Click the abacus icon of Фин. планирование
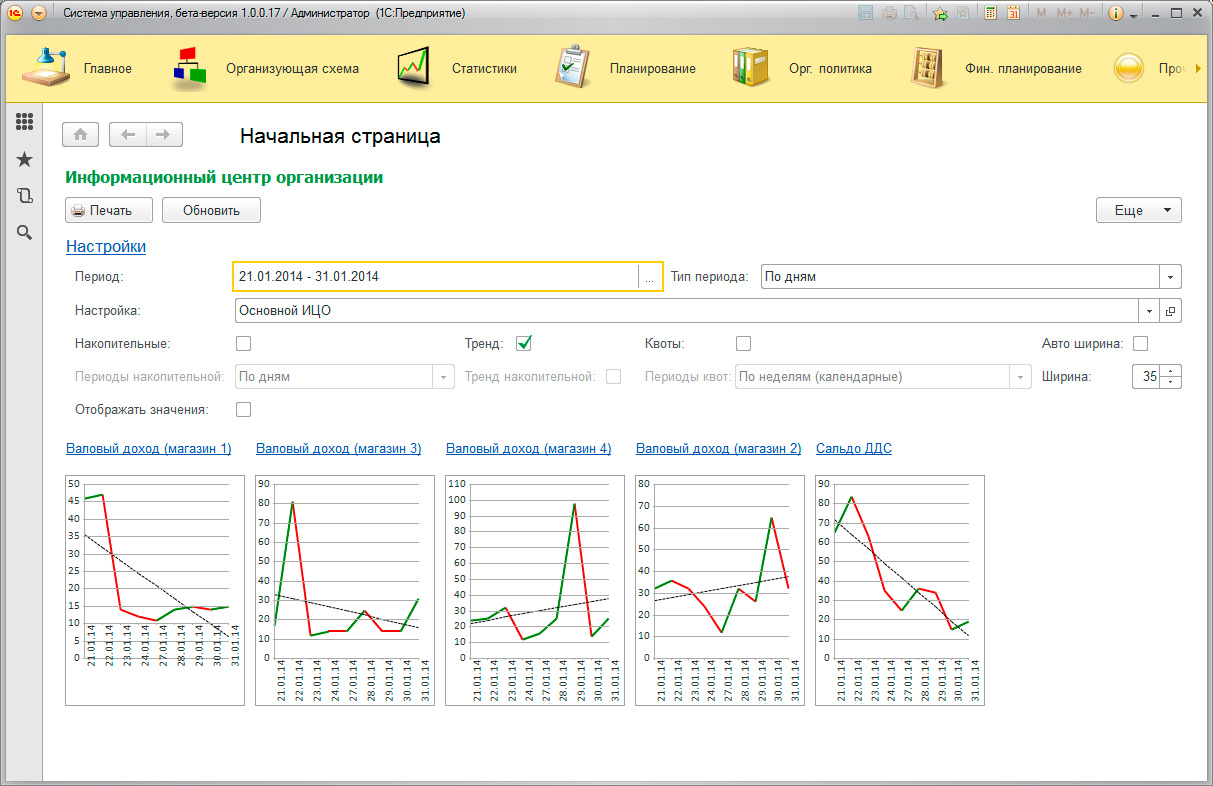1213x786 pixels. coord(928,69)
